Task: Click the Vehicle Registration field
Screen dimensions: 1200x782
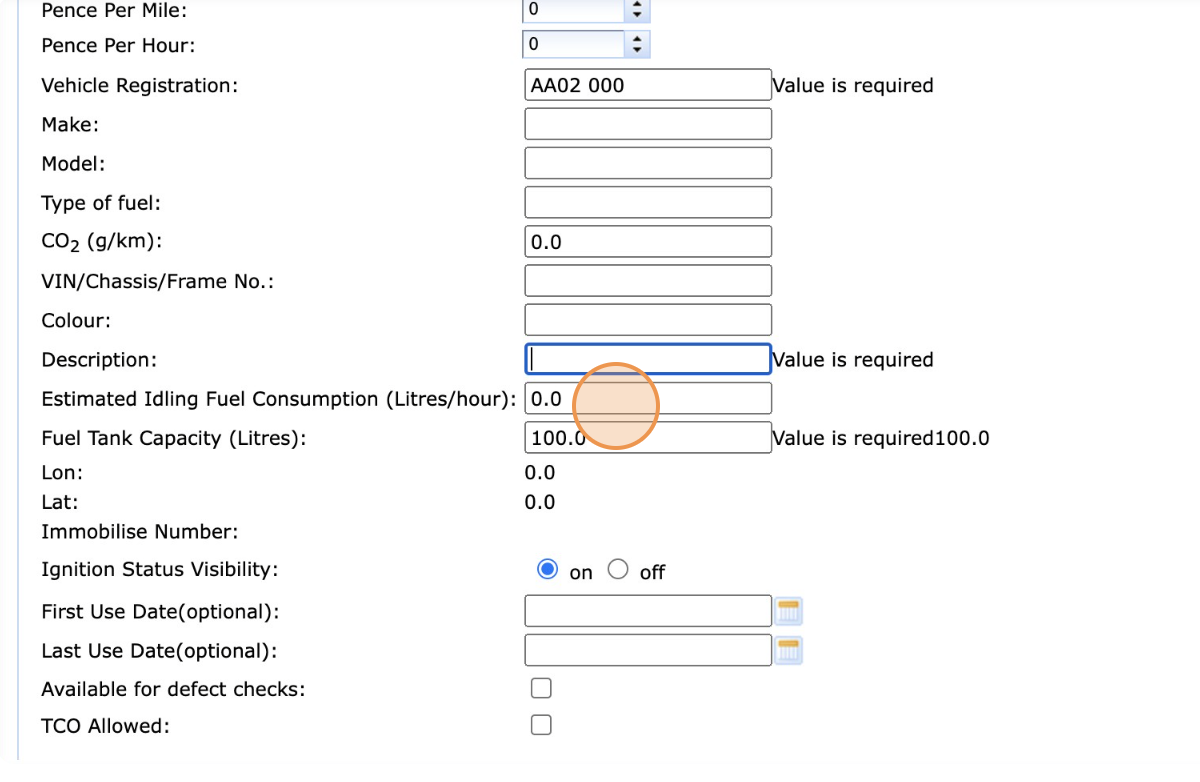Action: [647, 85]
